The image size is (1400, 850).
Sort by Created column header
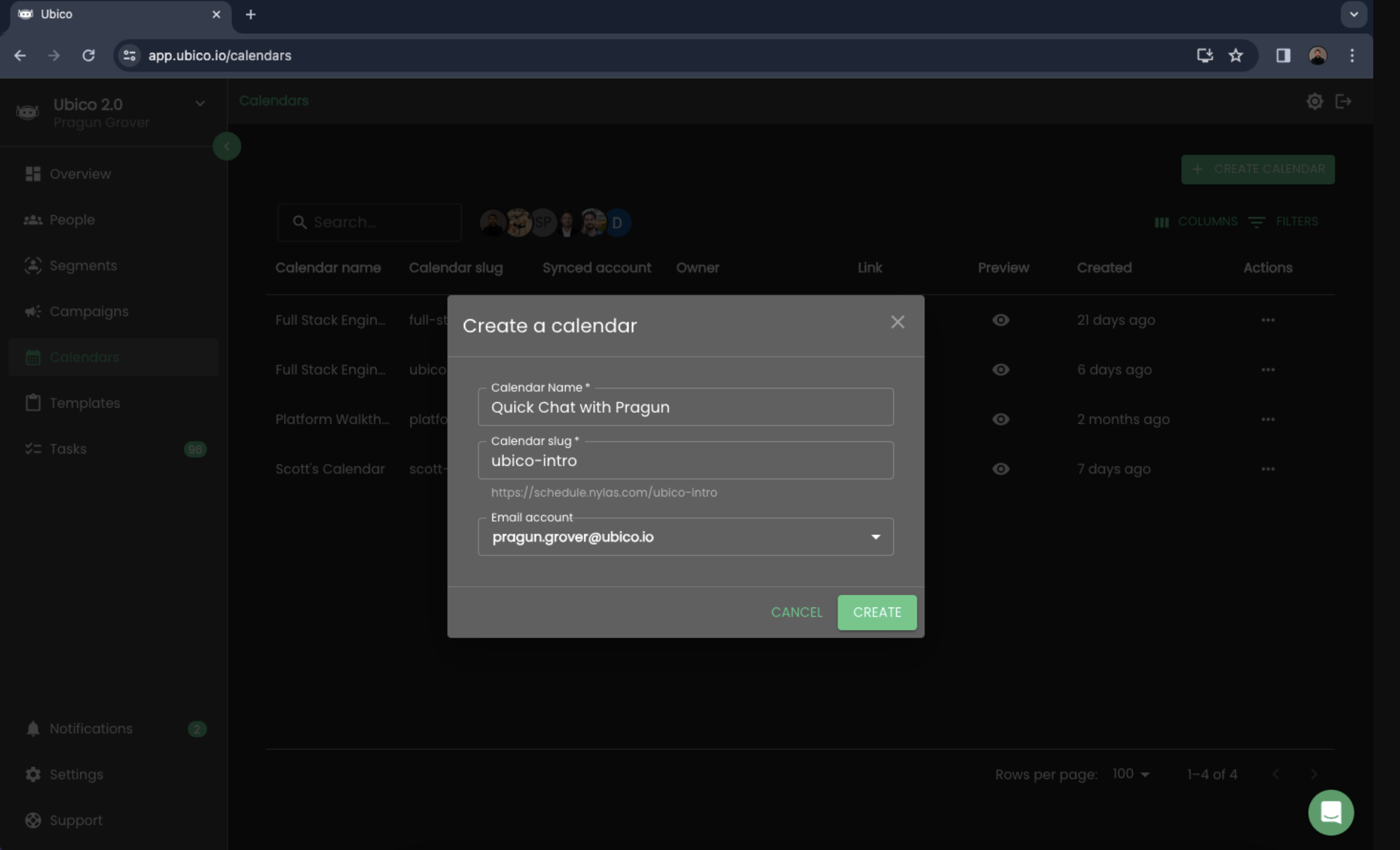coord(1103,268)
